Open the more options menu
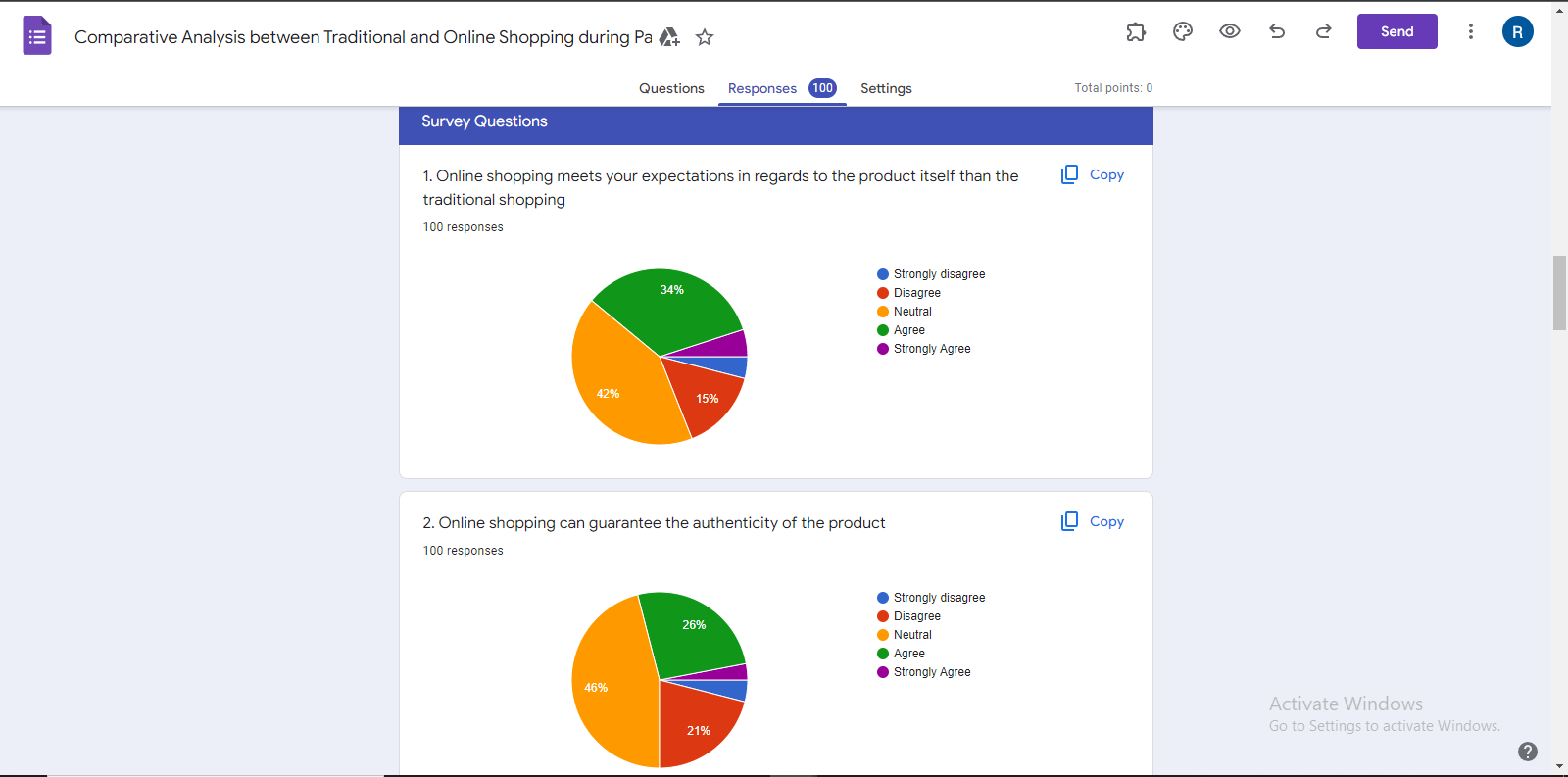Image resolution: width=1568 pixels, height=777 pixels. (x=1470, y=31)
